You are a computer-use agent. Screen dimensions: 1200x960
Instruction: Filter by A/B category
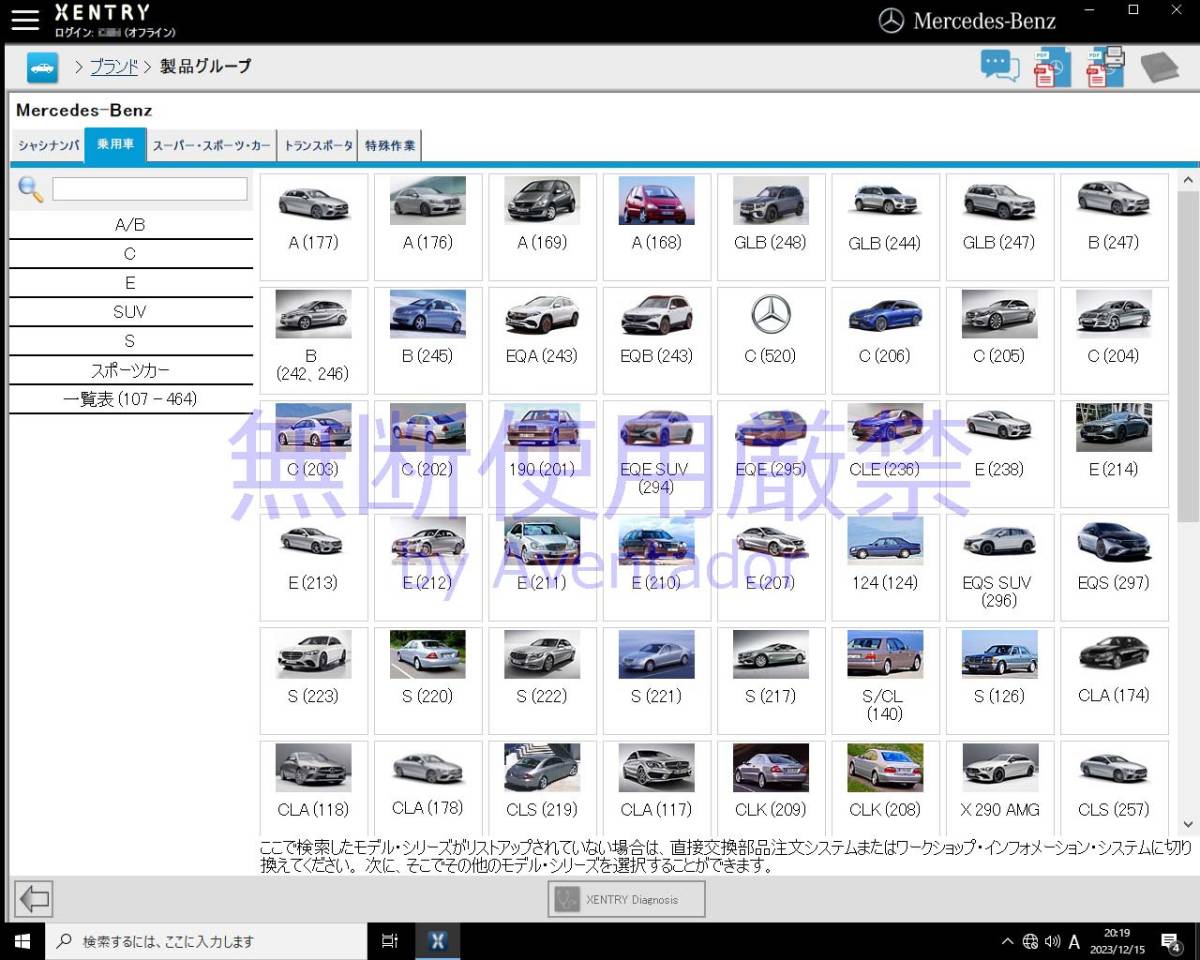(130, 225)
